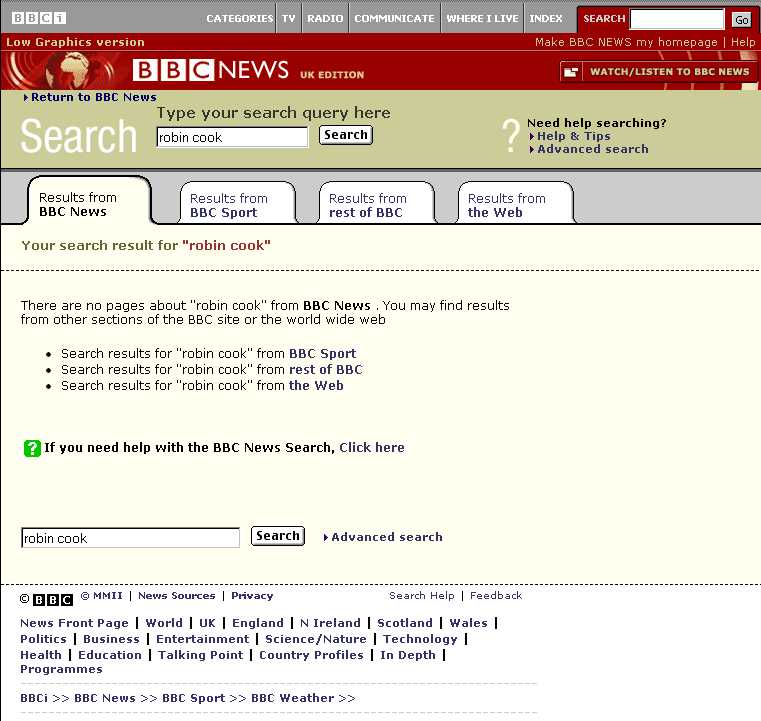Open Communicate in the top navigation
Image resolution: width=761 pixels, height=721 pixels.
click(394, 18)
